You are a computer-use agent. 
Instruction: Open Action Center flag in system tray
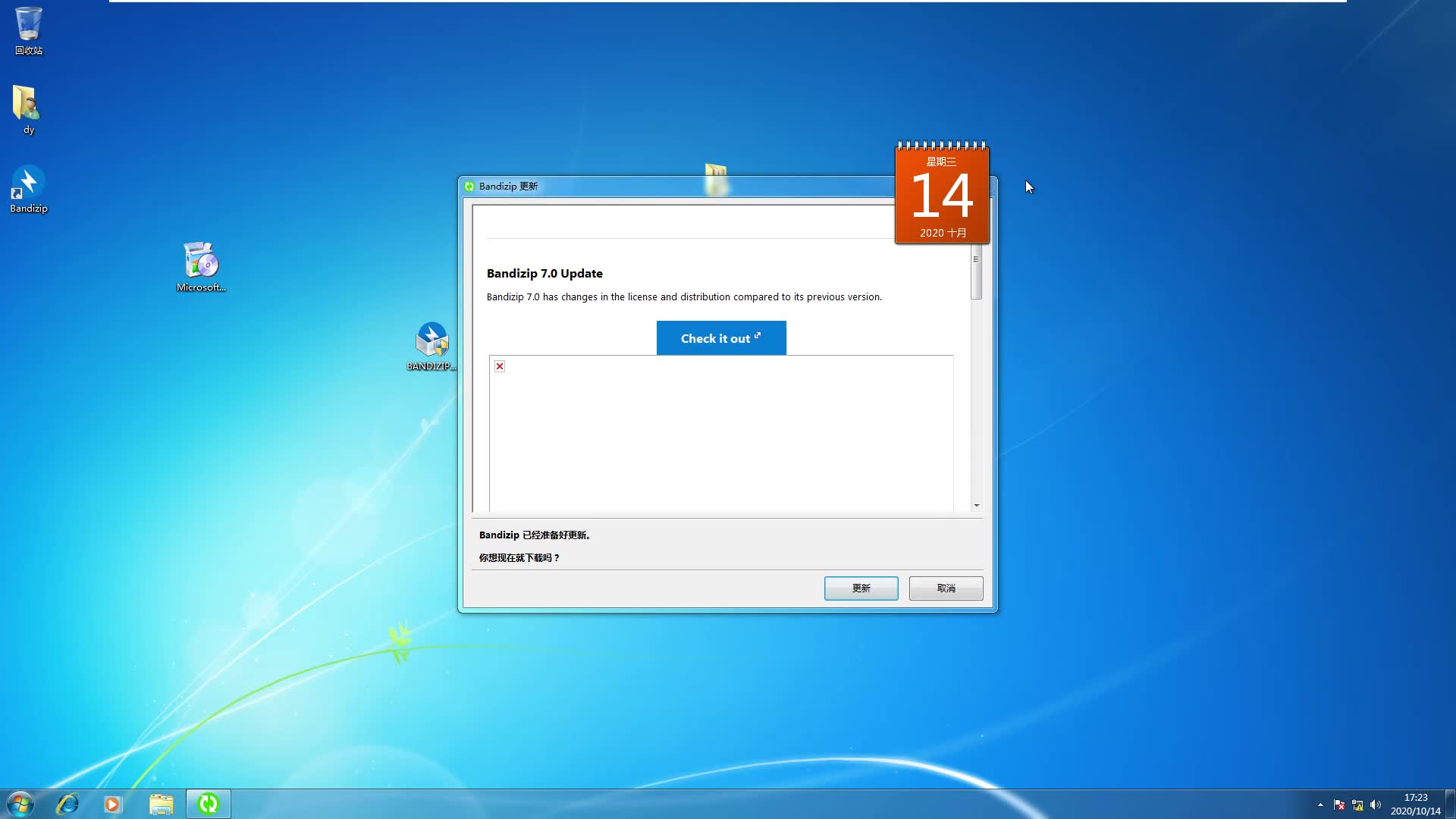[x=1338, y=805]
